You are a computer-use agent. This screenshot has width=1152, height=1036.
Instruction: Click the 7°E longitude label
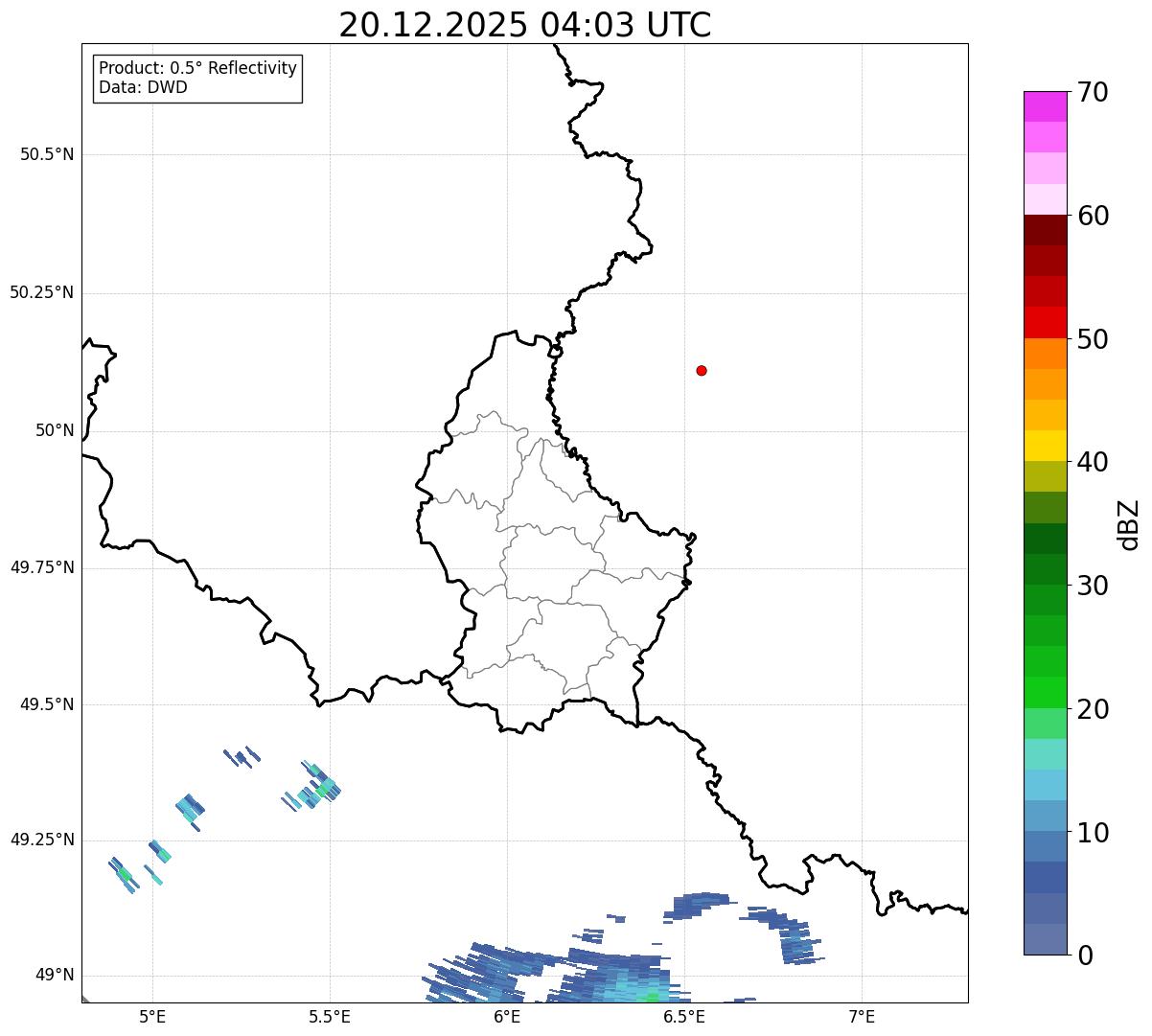862,1017
